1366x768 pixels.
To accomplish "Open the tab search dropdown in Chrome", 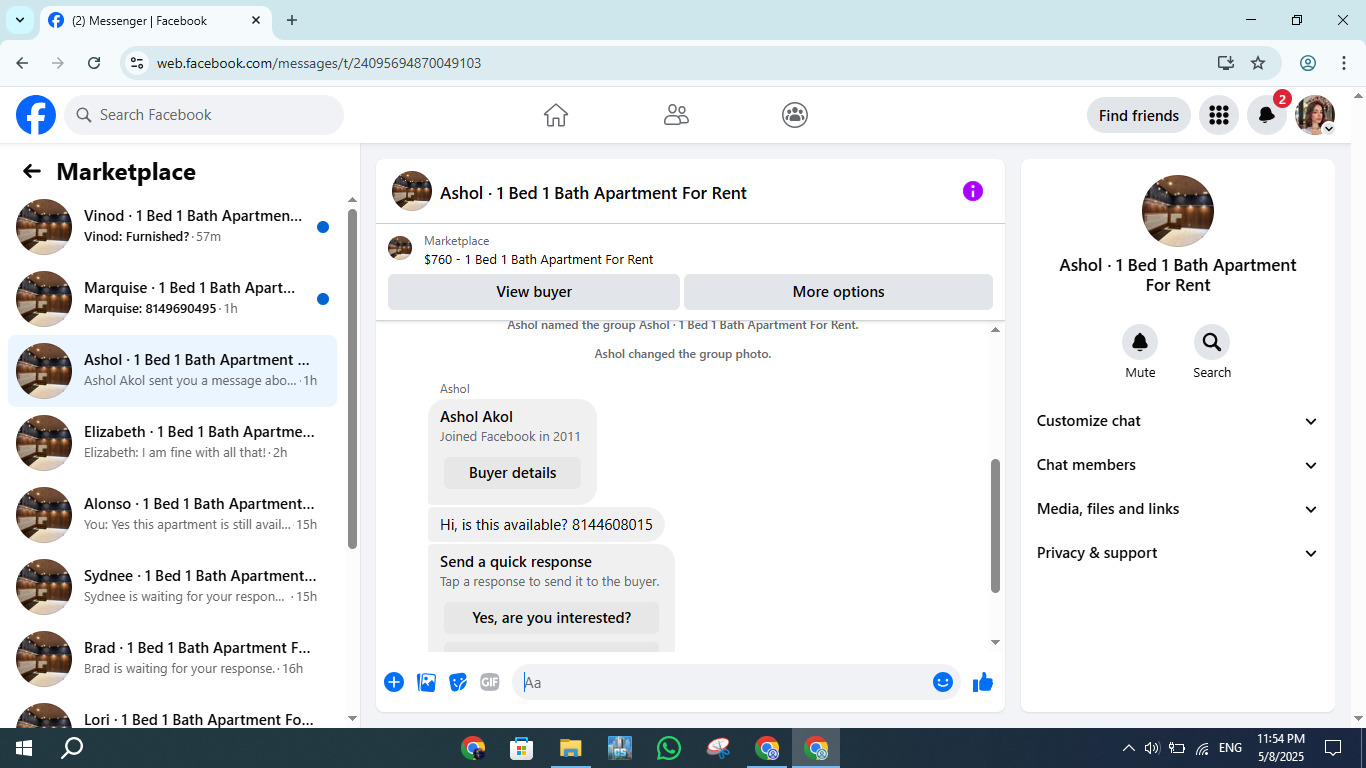I will tap(20, 20).
